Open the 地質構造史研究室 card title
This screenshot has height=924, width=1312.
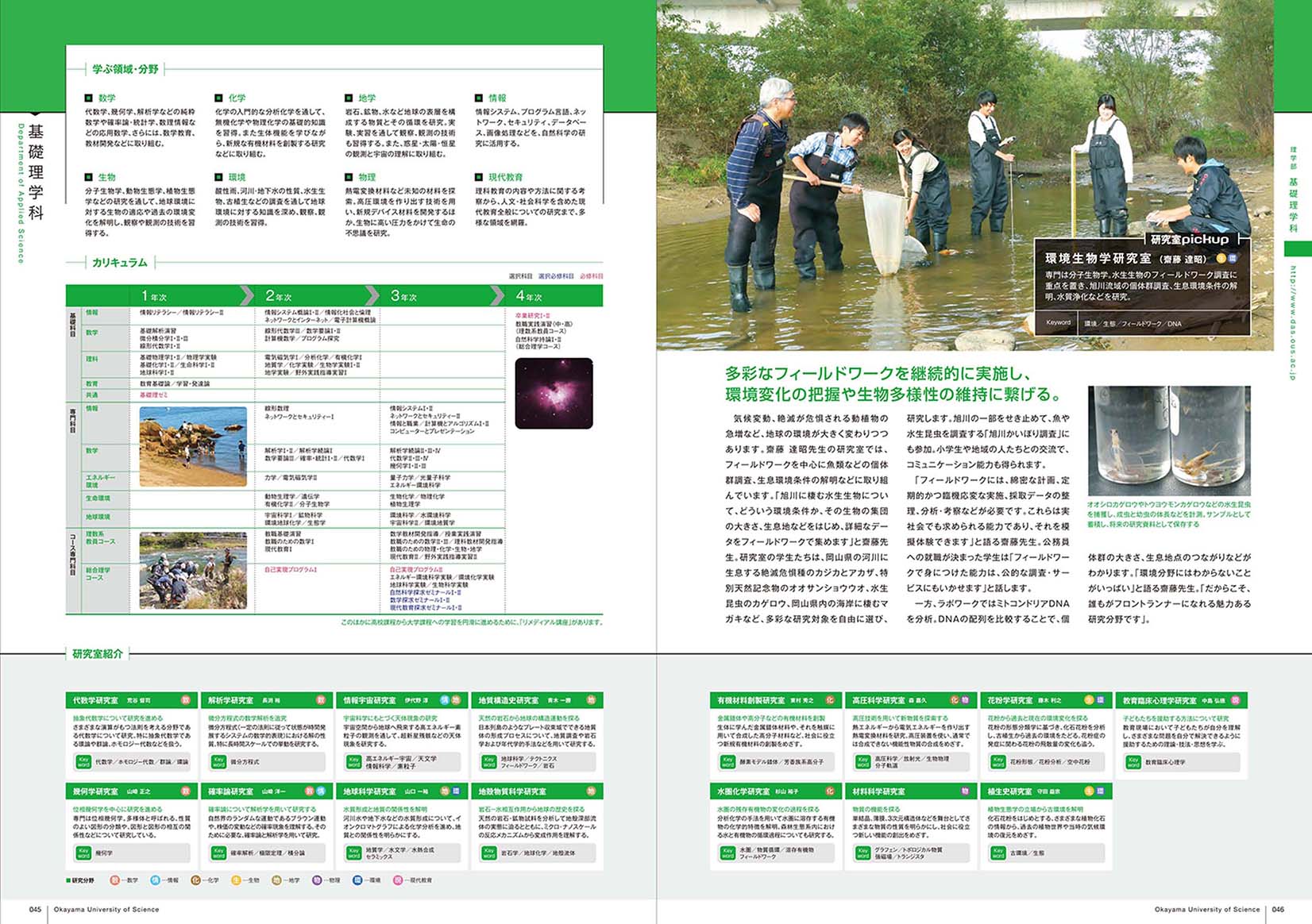click(x=510, y=701)
